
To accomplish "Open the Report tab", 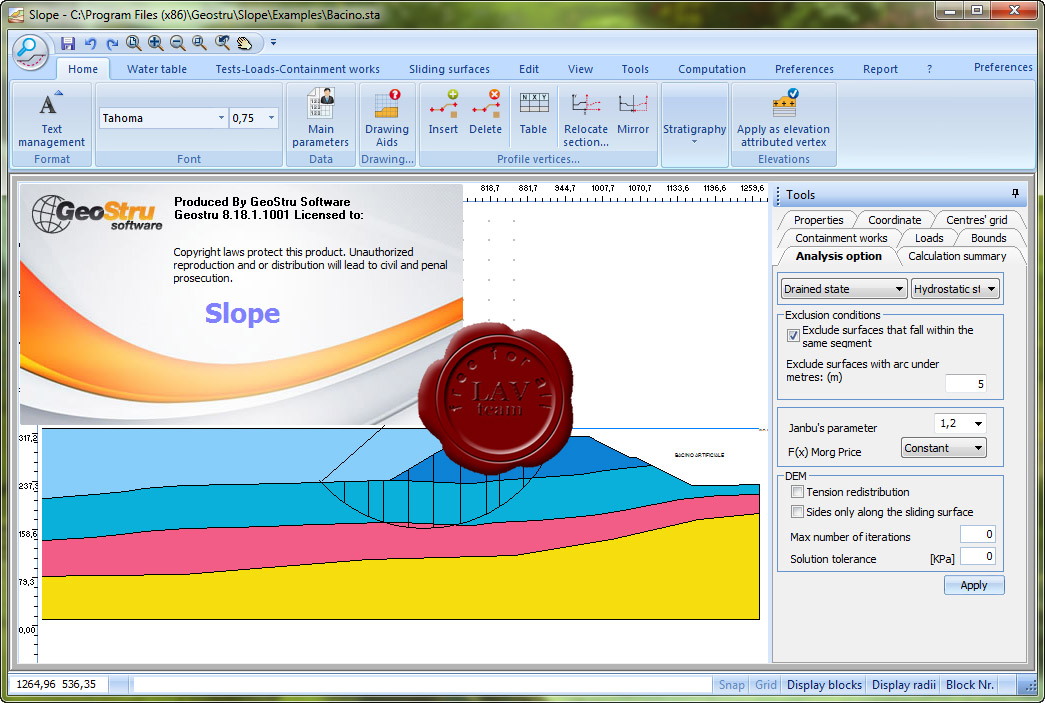I will pyautogui.click(x=880, y=69).
